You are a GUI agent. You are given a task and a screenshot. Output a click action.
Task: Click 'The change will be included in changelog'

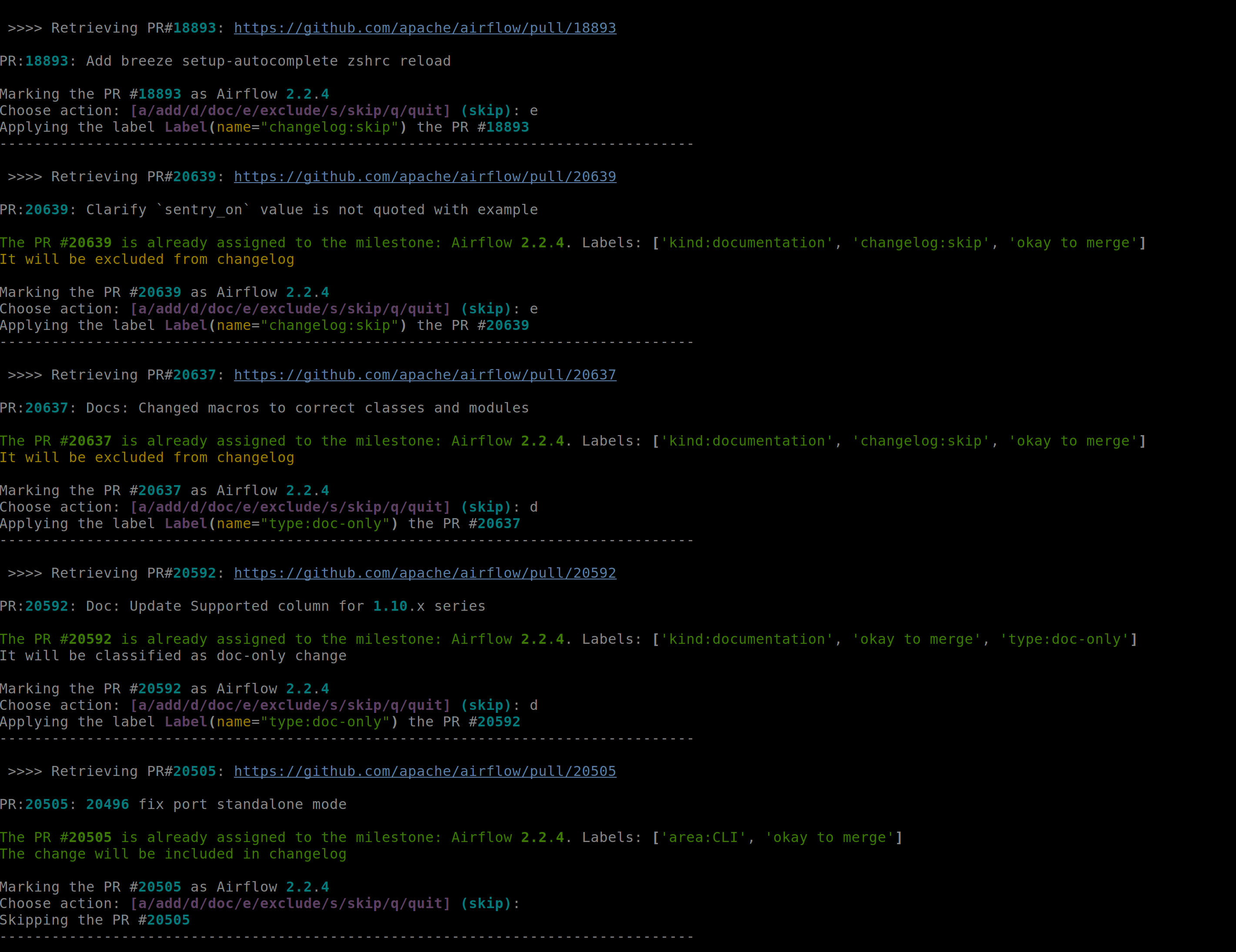coord(173,854)
